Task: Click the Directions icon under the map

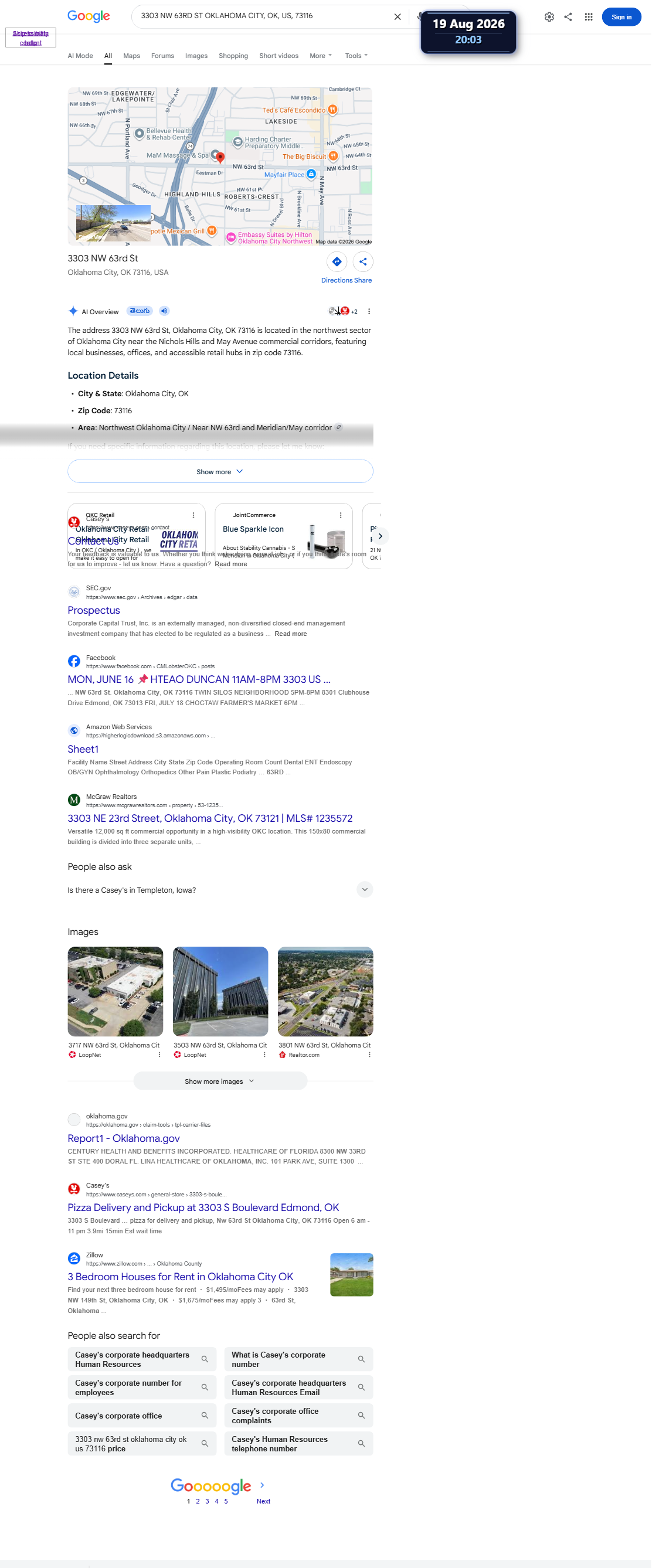Action: [x=337, y=262]
